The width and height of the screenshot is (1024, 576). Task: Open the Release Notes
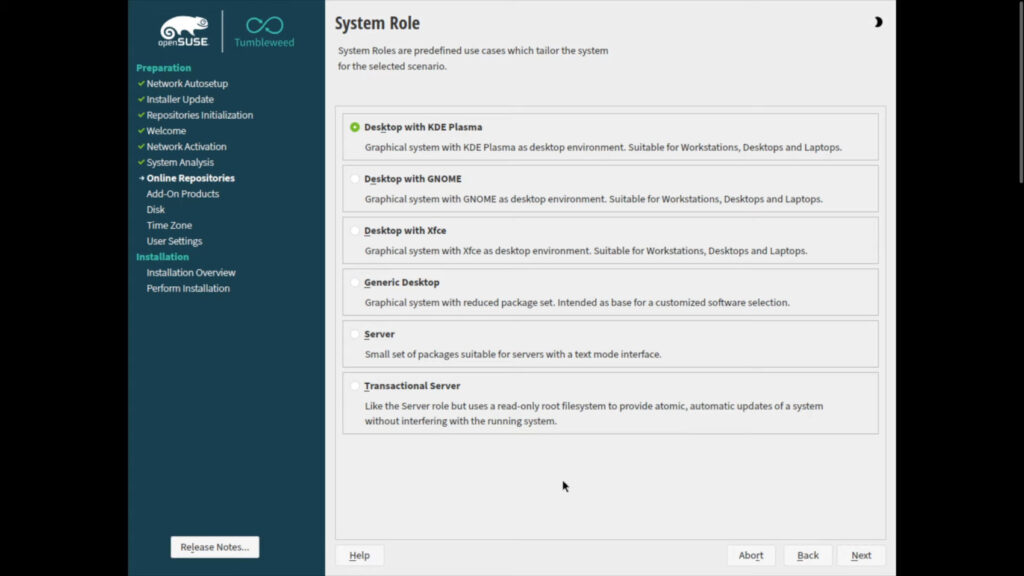point(215,547)
